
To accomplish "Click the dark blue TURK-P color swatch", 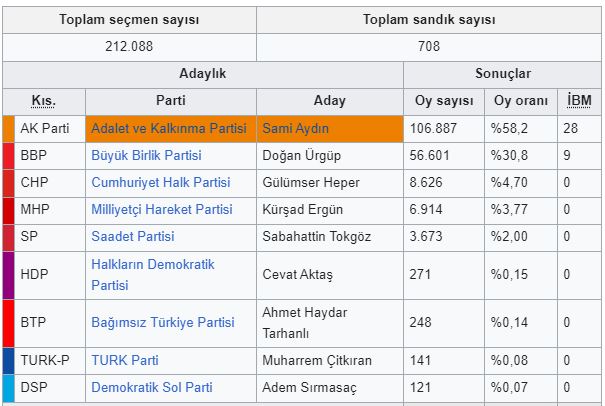I will (x=8, y=360).
